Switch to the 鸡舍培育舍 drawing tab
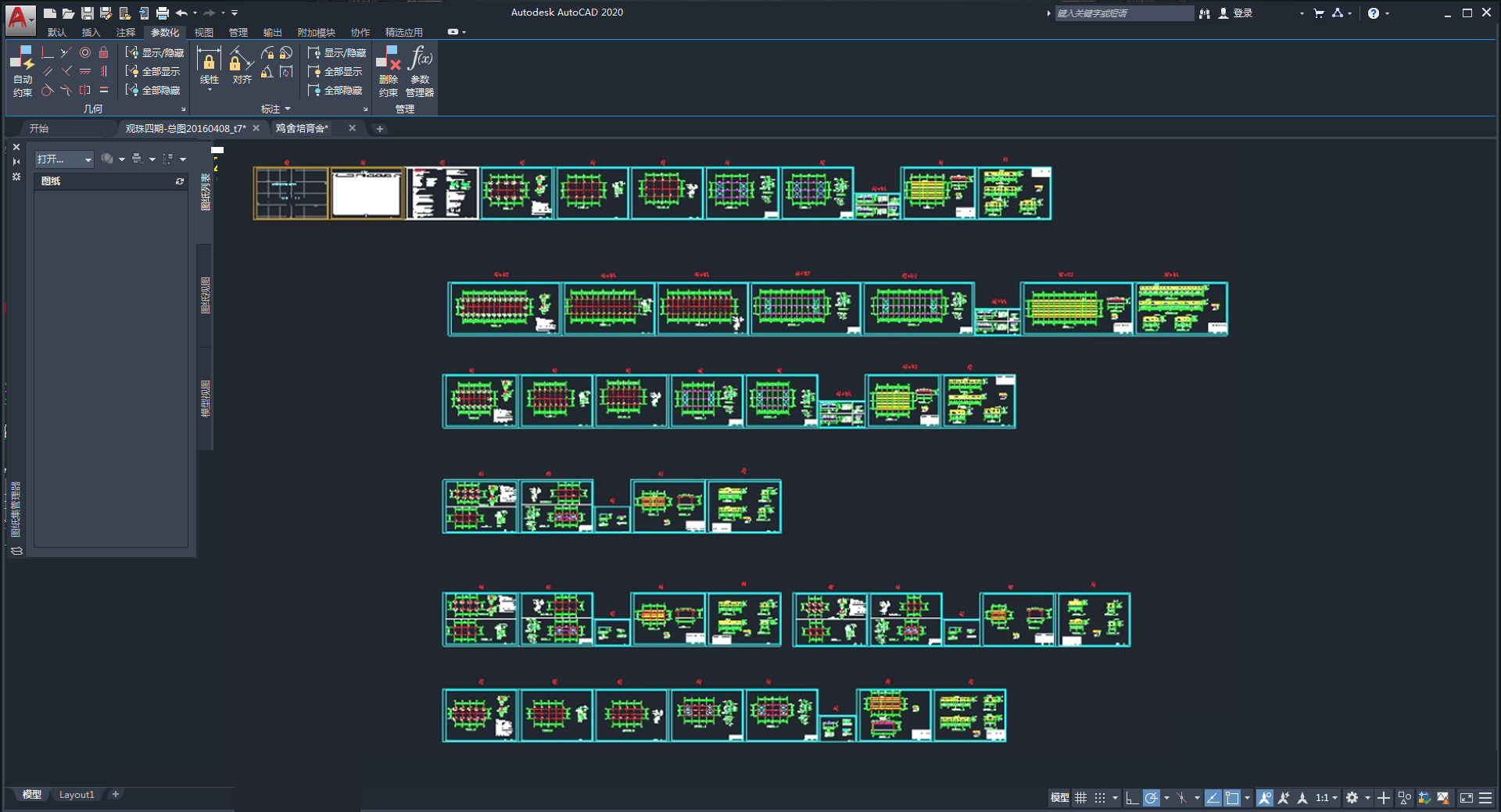Image resolution: width=1501 pixels, height=812 pixels. coord(302,128)
